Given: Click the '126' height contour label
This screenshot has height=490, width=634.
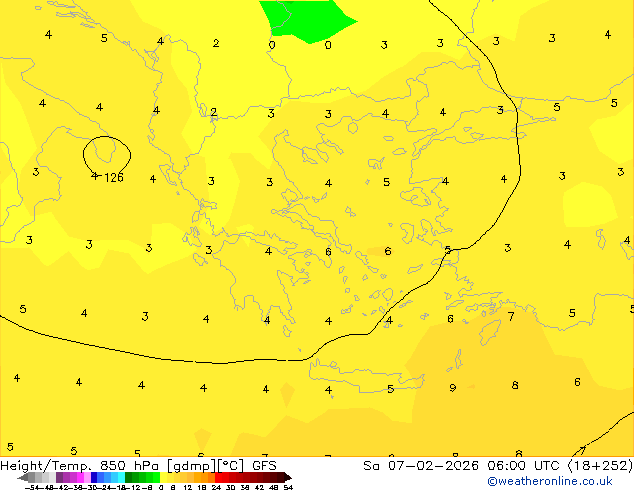Looking at the screenshot, I should (114, 177).
